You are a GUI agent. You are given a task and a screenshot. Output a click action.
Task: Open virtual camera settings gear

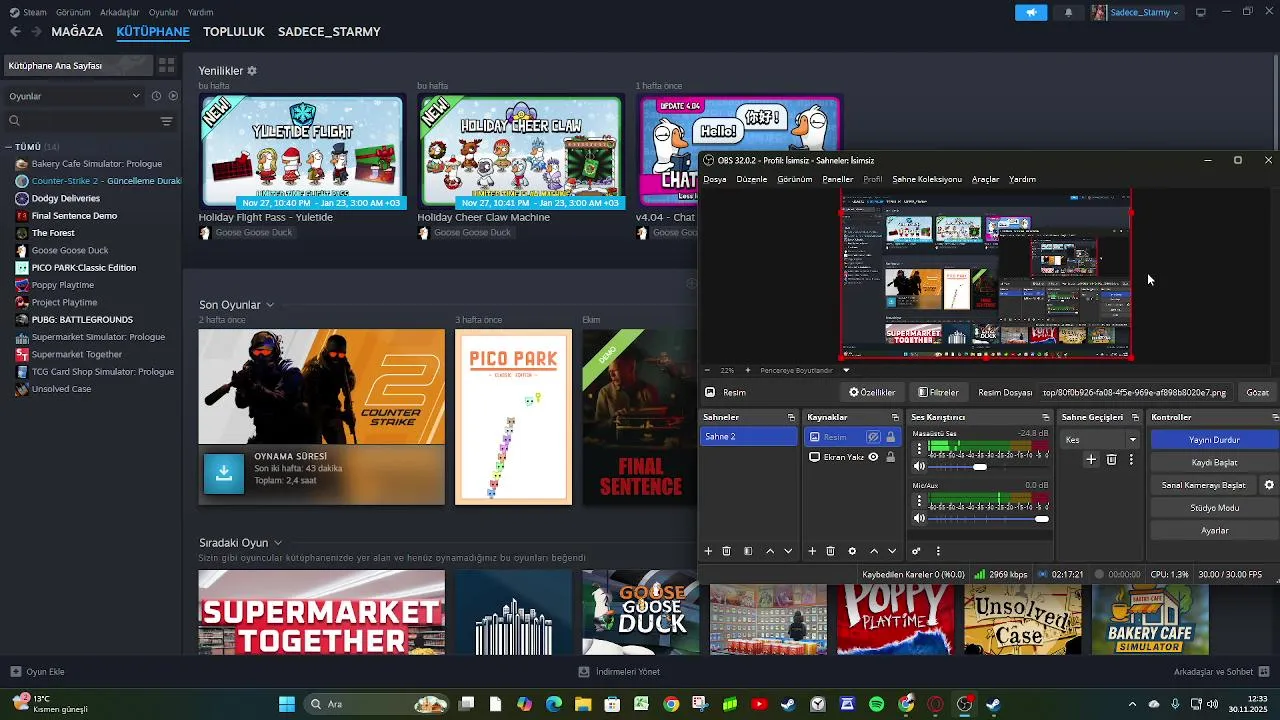coord(1269,485)
